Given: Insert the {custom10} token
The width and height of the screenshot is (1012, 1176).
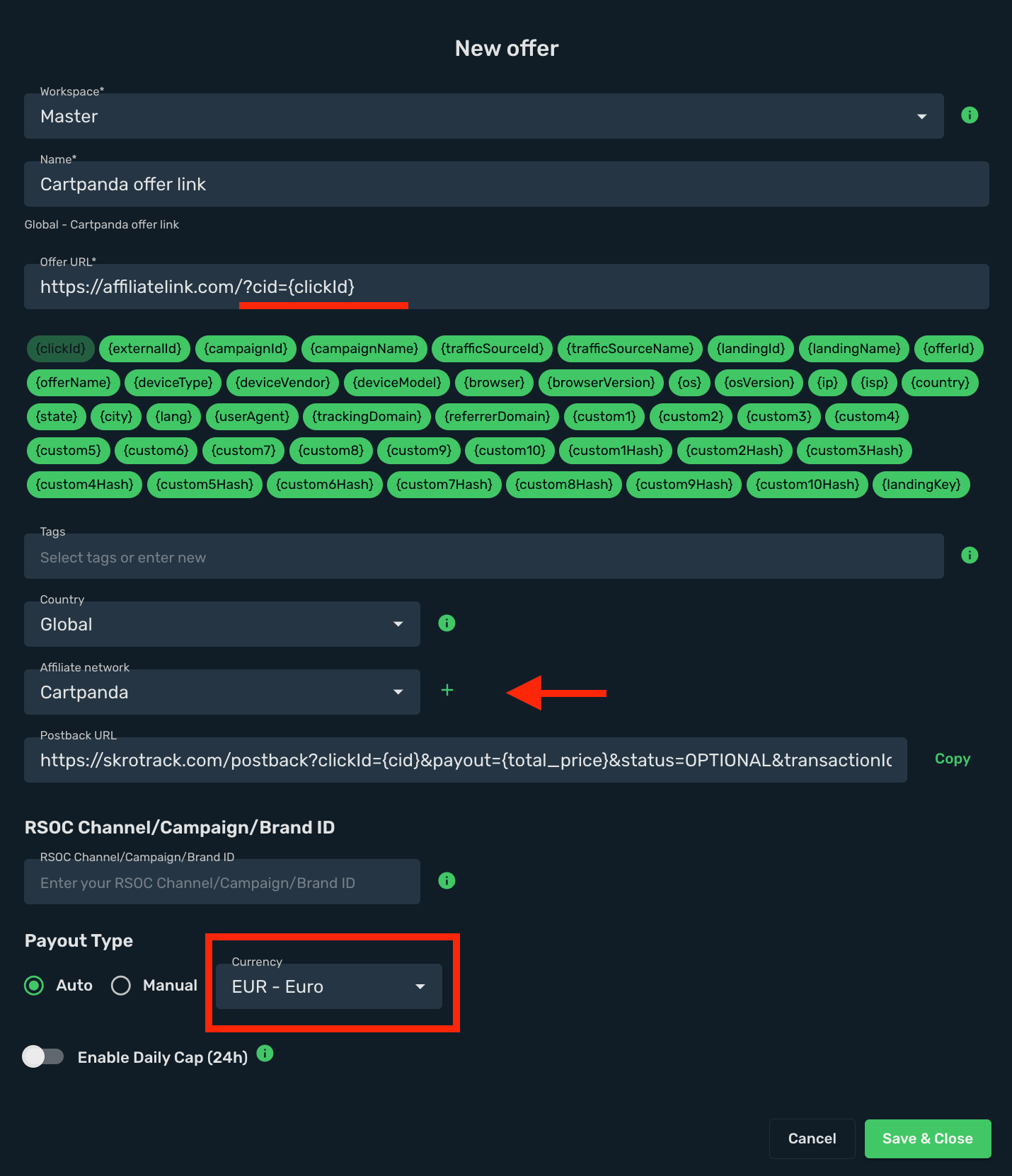Looking at the screenshot, I should (x=510, y=451).
